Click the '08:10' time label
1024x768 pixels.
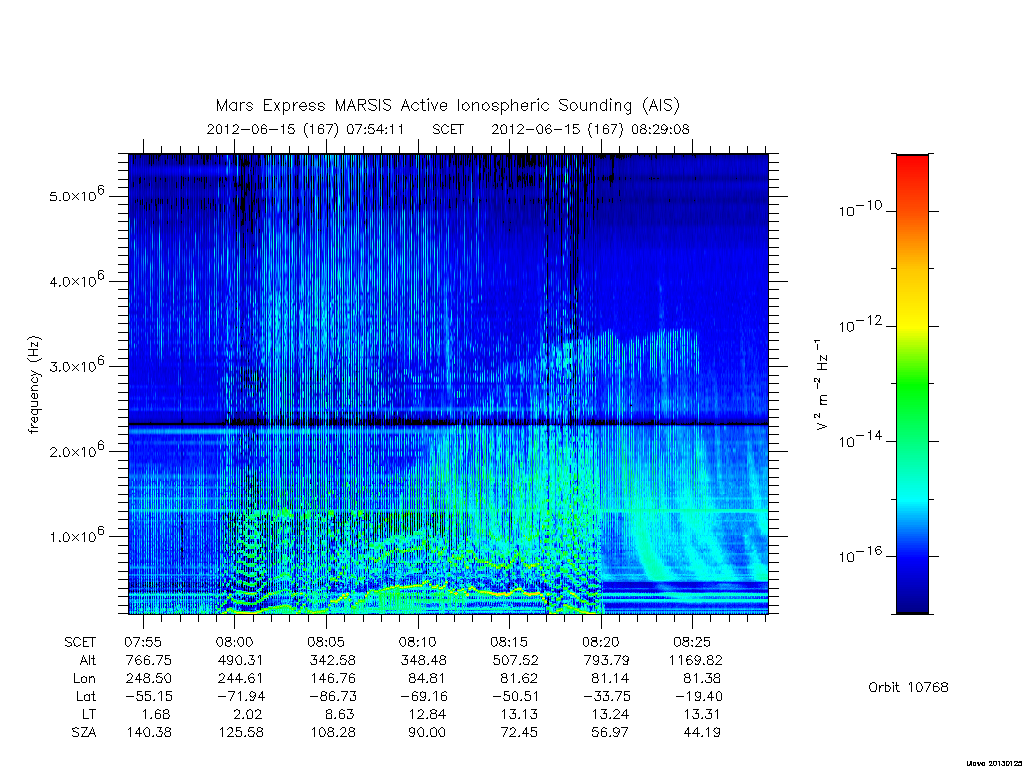[417, 643]
